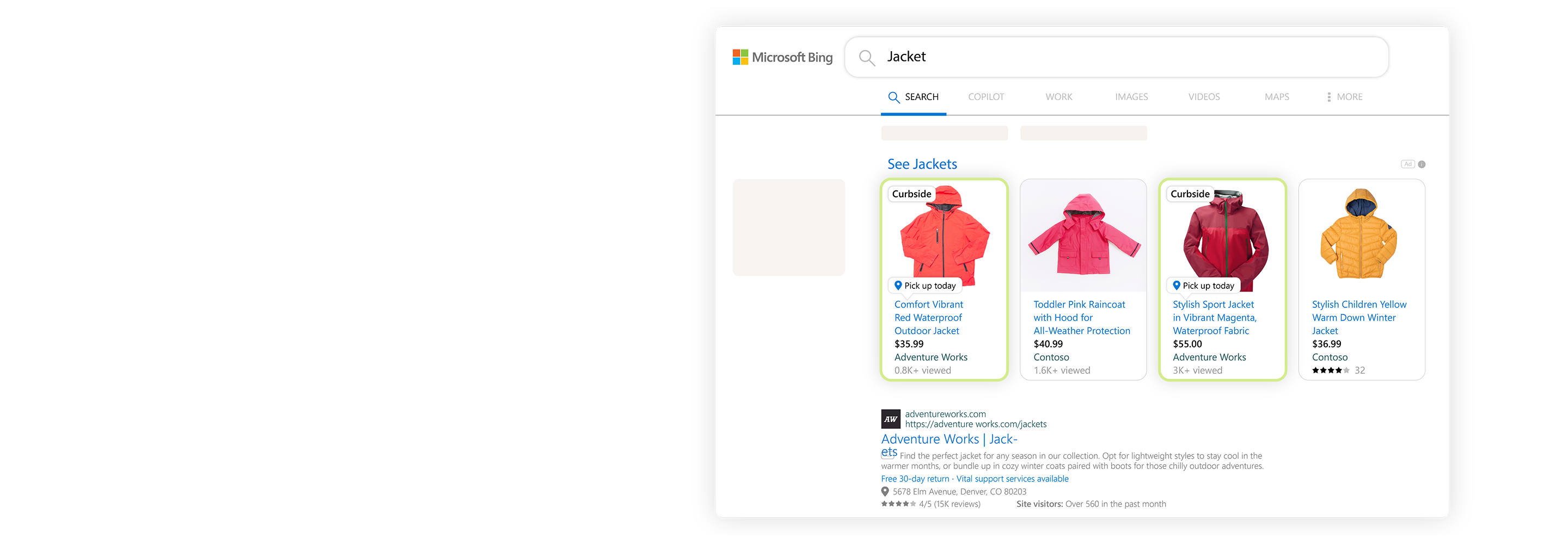Select the Maps tab
The height and width of the screenshot is (544, 1568).
click(1276, 97)
